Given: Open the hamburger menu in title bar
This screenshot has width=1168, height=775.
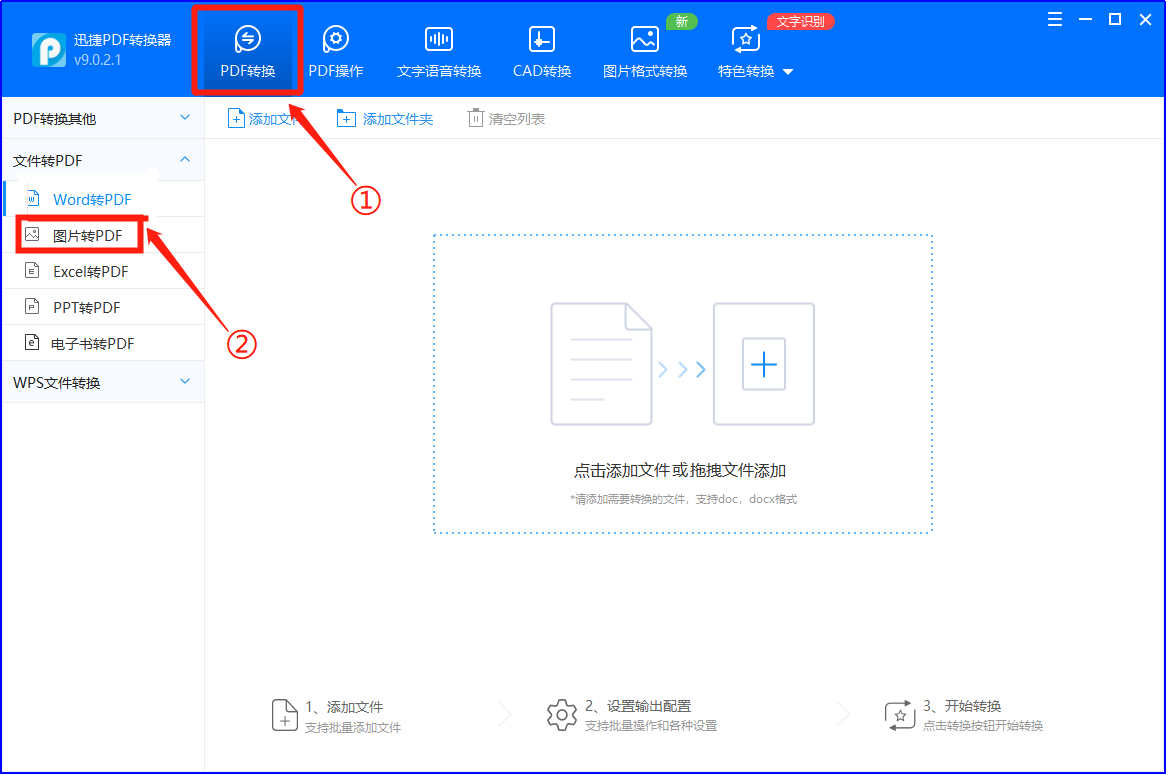Looking at the screenshot, I should [1055, 19].
